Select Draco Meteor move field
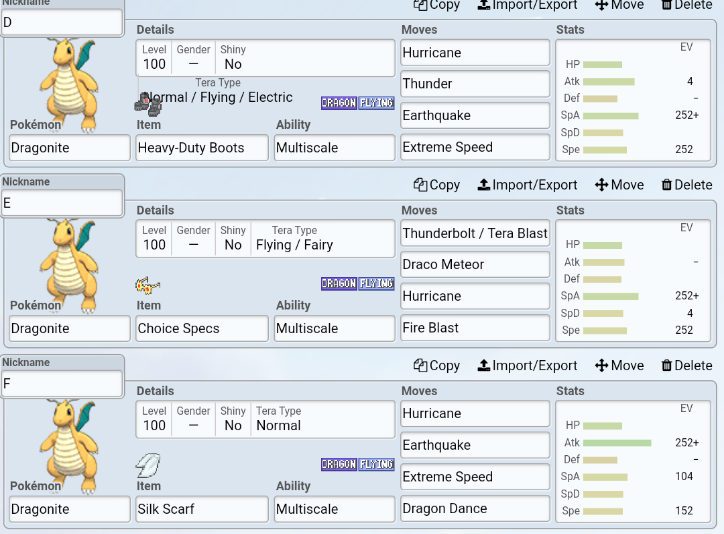Image resolution: width=724 pixels, height=534 pixels. click(x=475, y=264)
